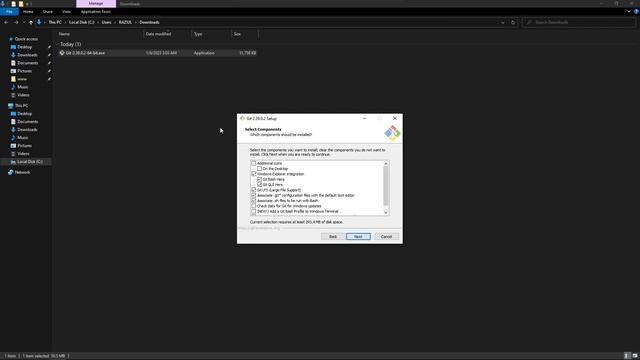640x360 pixels.
Task: Uncheck the Git Bash Here option
Action: [x=259, y=179]
